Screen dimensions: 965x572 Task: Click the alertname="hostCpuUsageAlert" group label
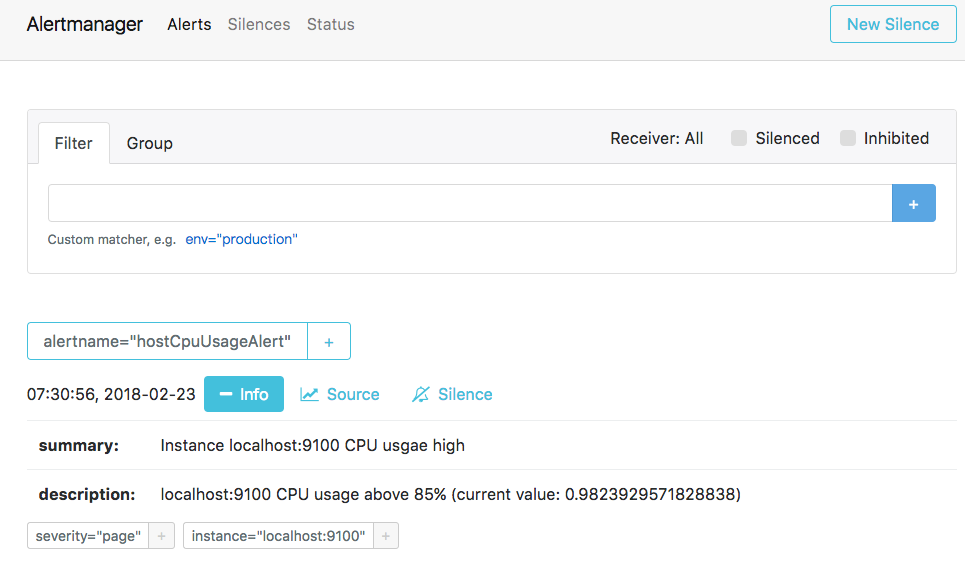click(x=167, y=341)
